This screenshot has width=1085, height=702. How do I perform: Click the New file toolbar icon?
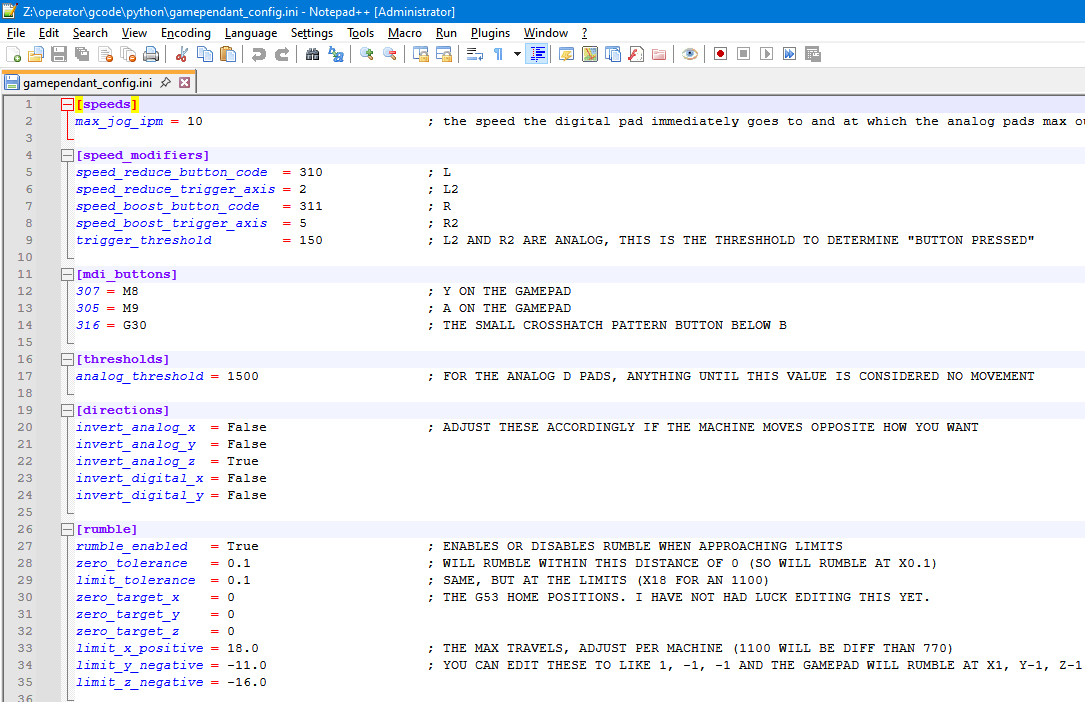pyautogui.click(x=13, y=54)
